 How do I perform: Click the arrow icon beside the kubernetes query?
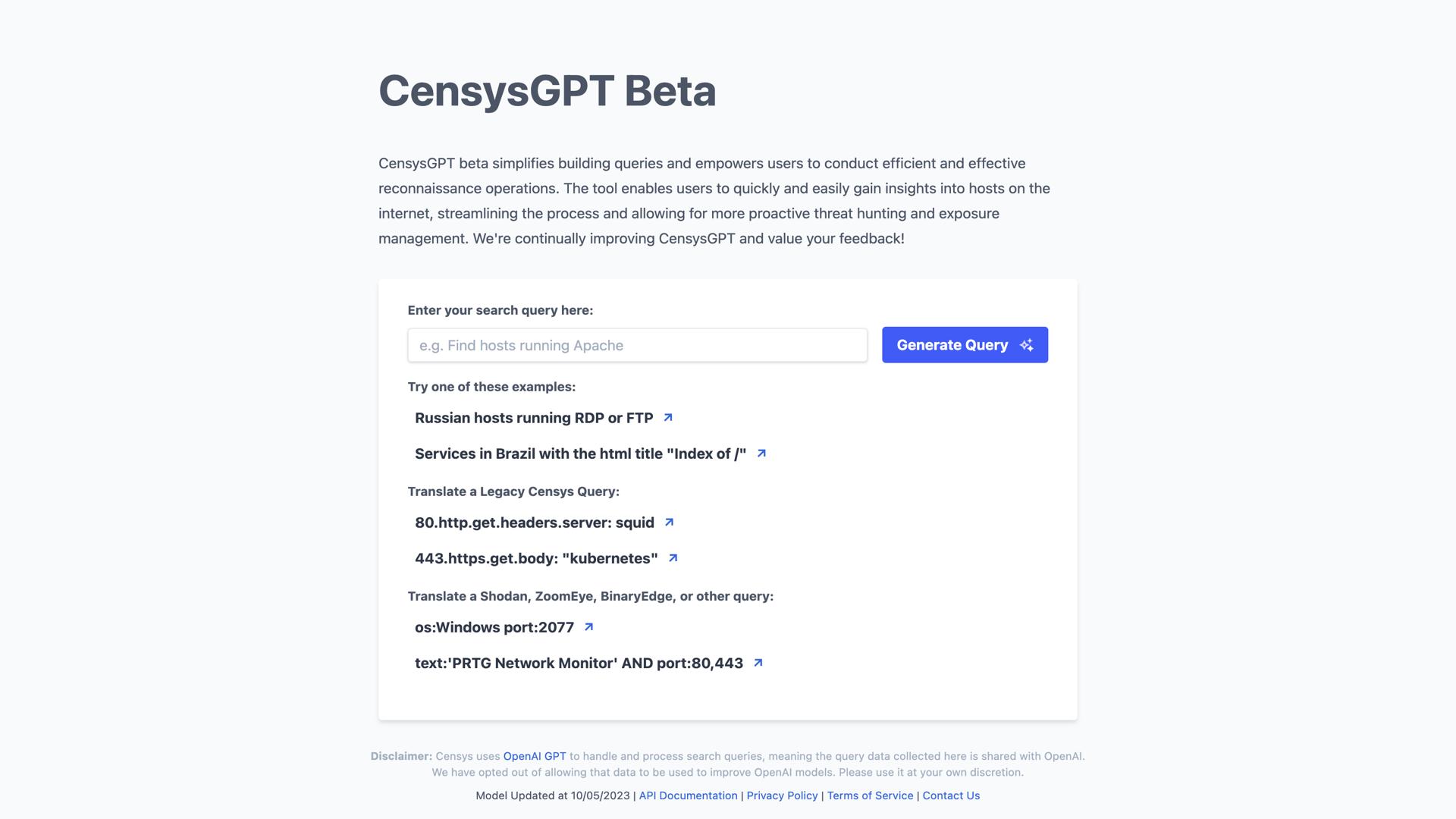click(x=673, y=557)
